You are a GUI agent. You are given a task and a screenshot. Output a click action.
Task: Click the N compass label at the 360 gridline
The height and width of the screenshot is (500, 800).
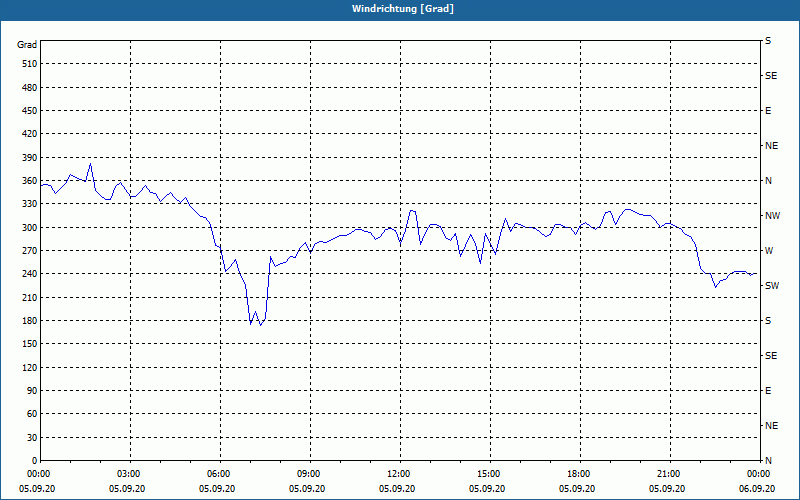[x=768, y=181]
